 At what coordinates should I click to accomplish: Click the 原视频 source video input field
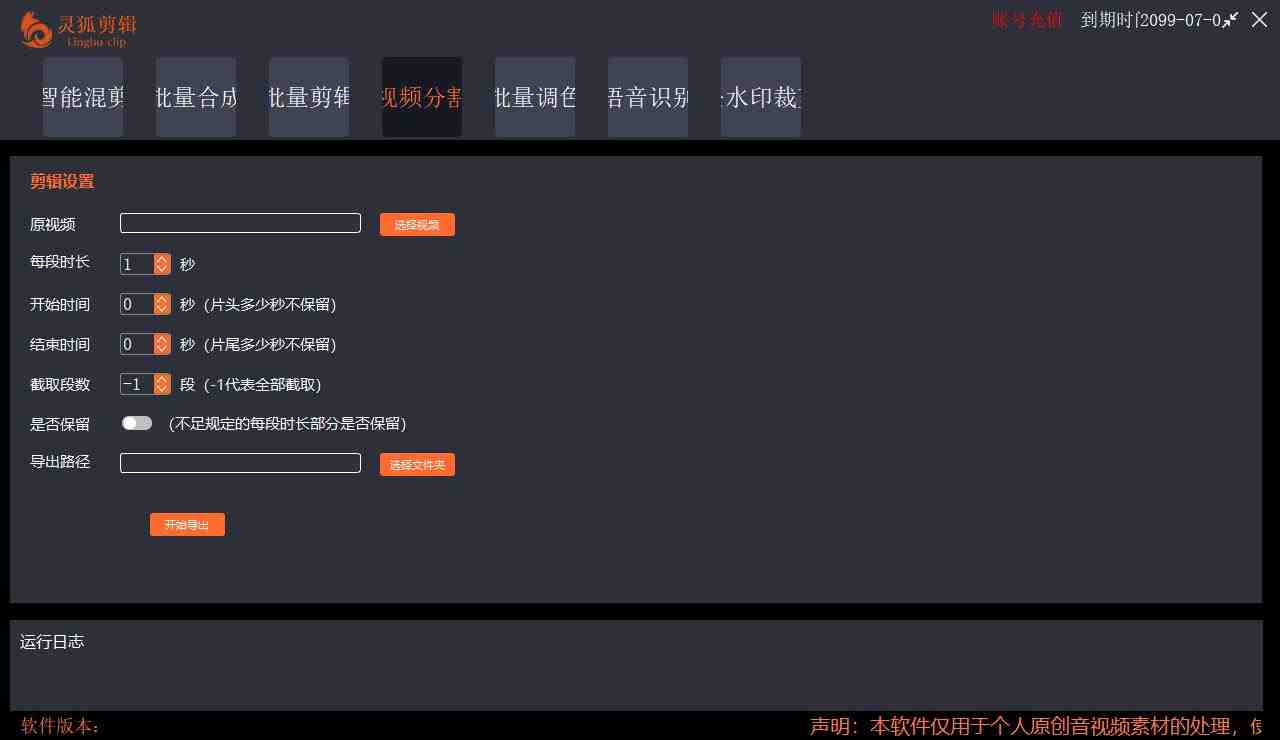pos(240,222)
